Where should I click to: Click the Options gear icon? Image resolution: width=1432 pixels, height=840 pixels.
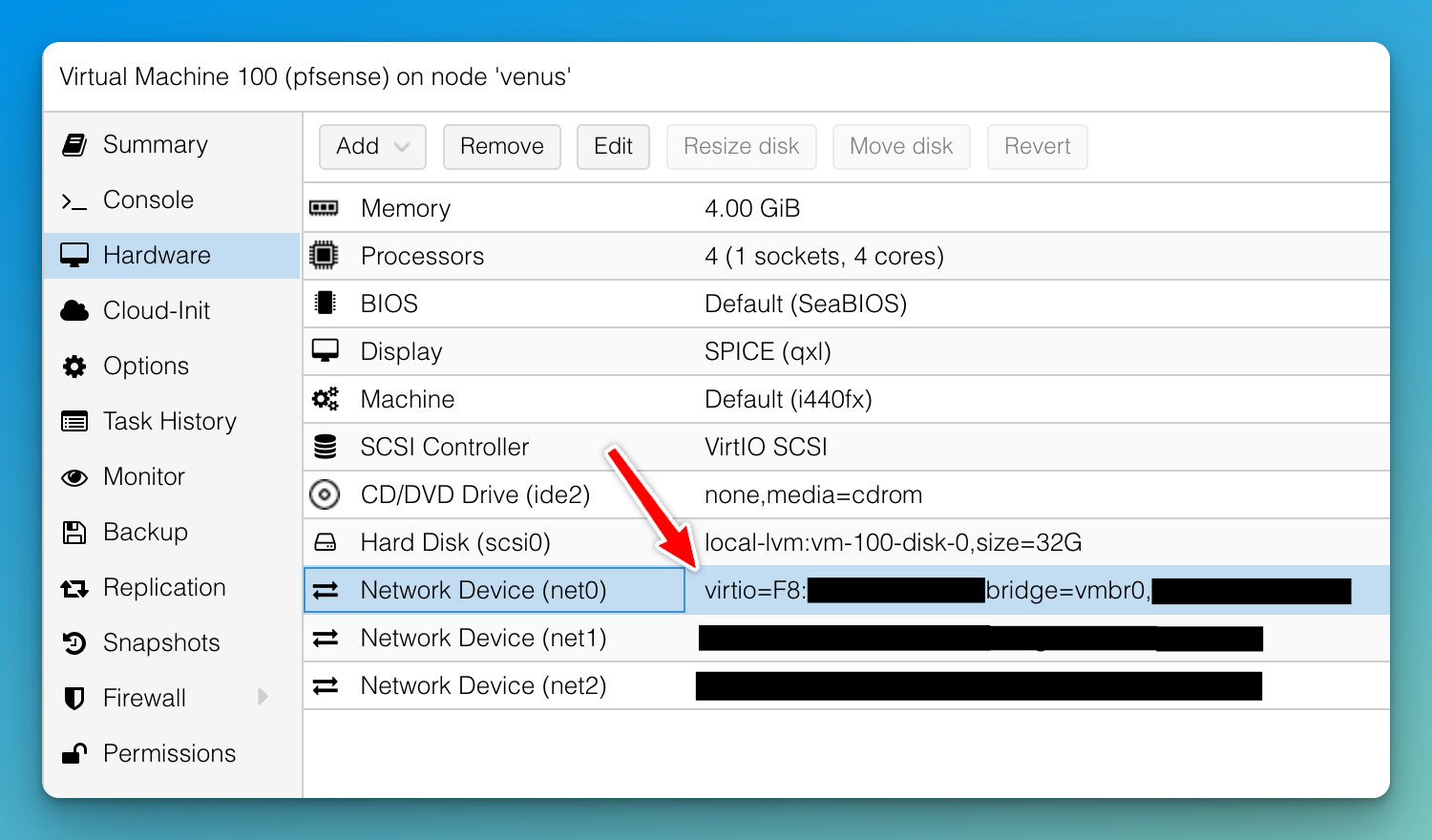click(74, 367)
